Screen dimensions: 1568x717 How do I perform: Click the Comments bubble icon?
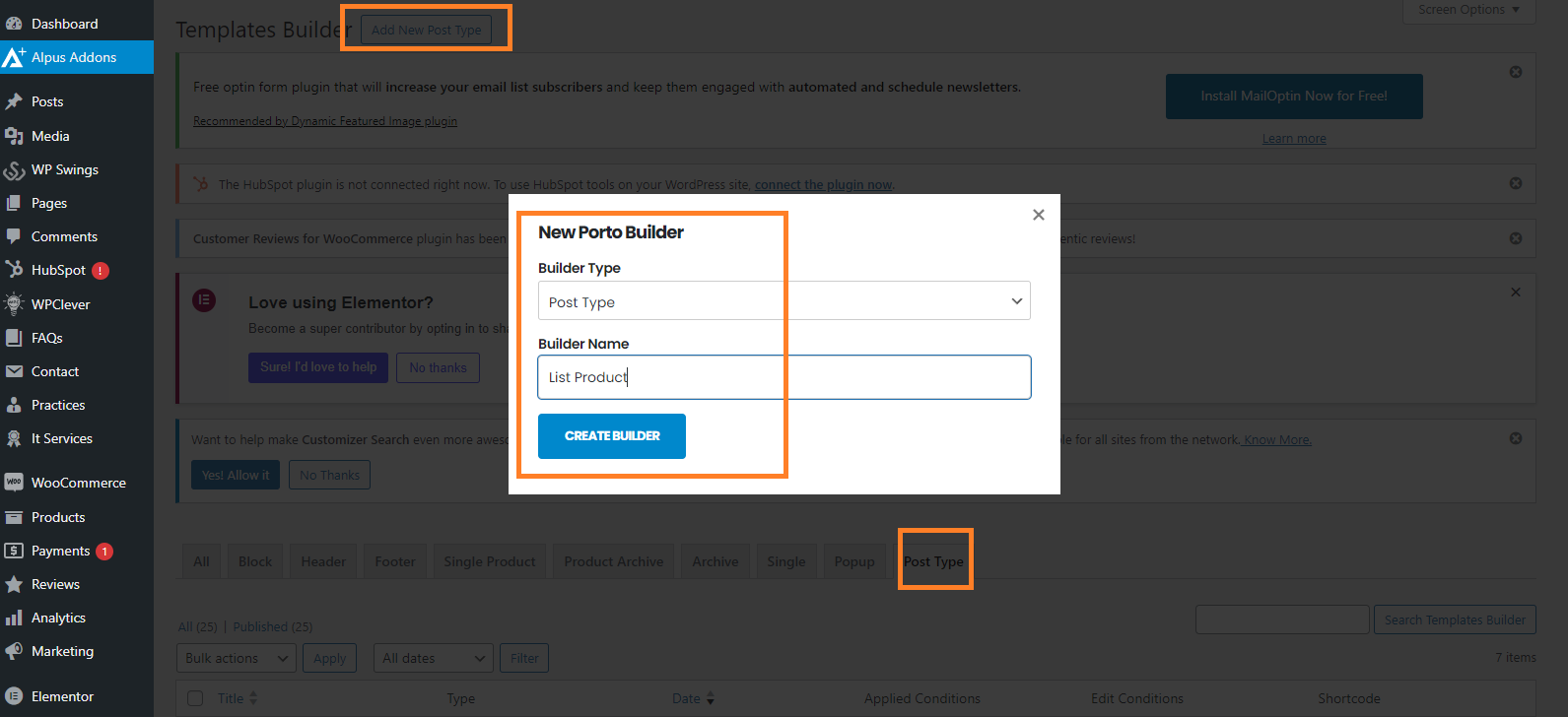pos(14,236)
